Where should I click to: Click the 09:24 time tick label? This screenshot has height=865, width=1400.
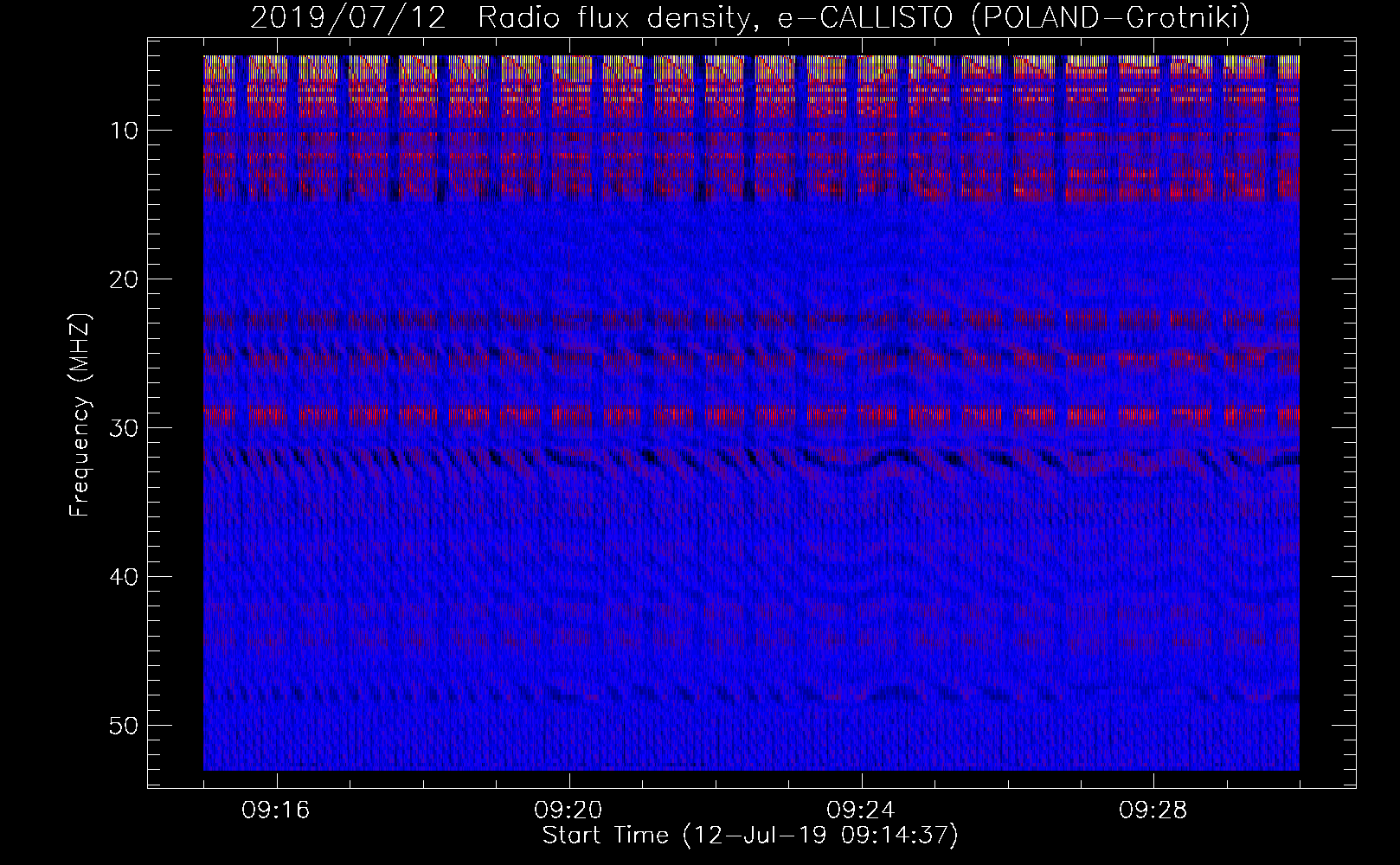coord(861,811)
